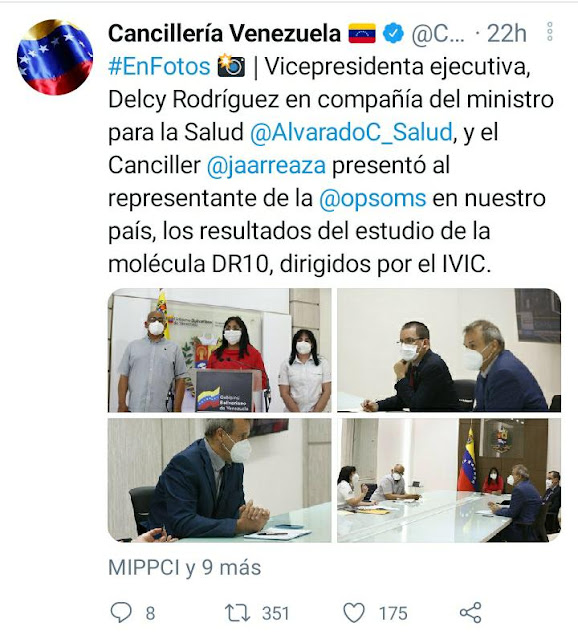Open the meeting table photo with flag
This screenshot has height=639, width=578.
pyautogui.click(x=449, y=480)
